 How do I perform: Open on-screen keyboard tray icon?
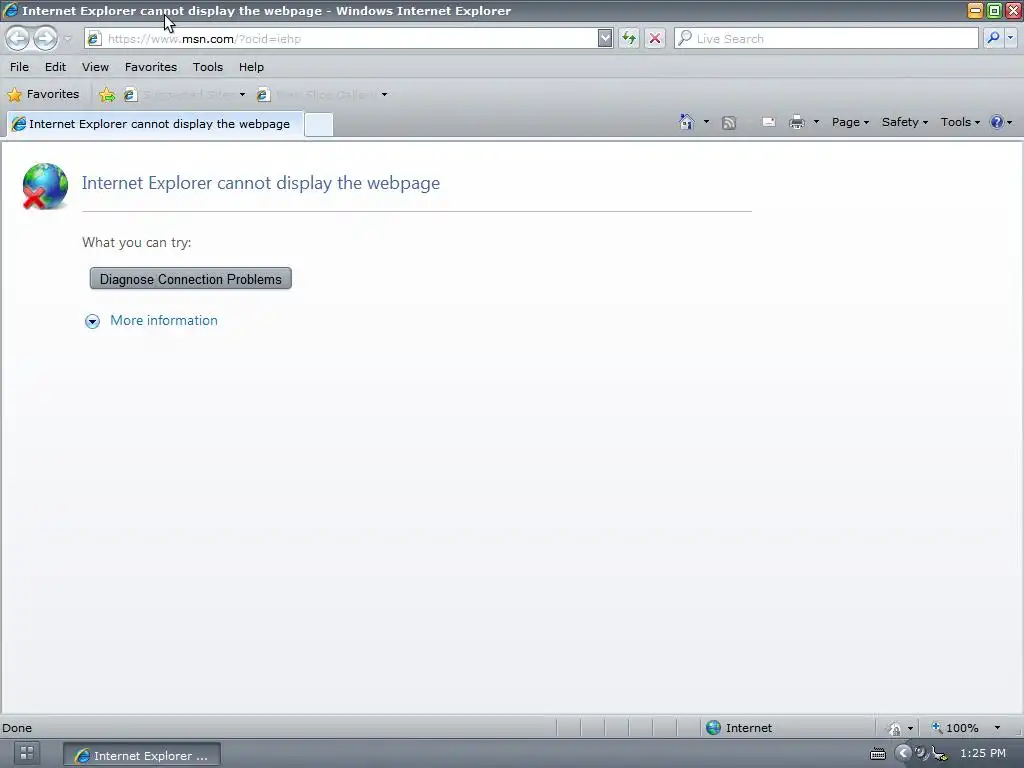point(878,754)
